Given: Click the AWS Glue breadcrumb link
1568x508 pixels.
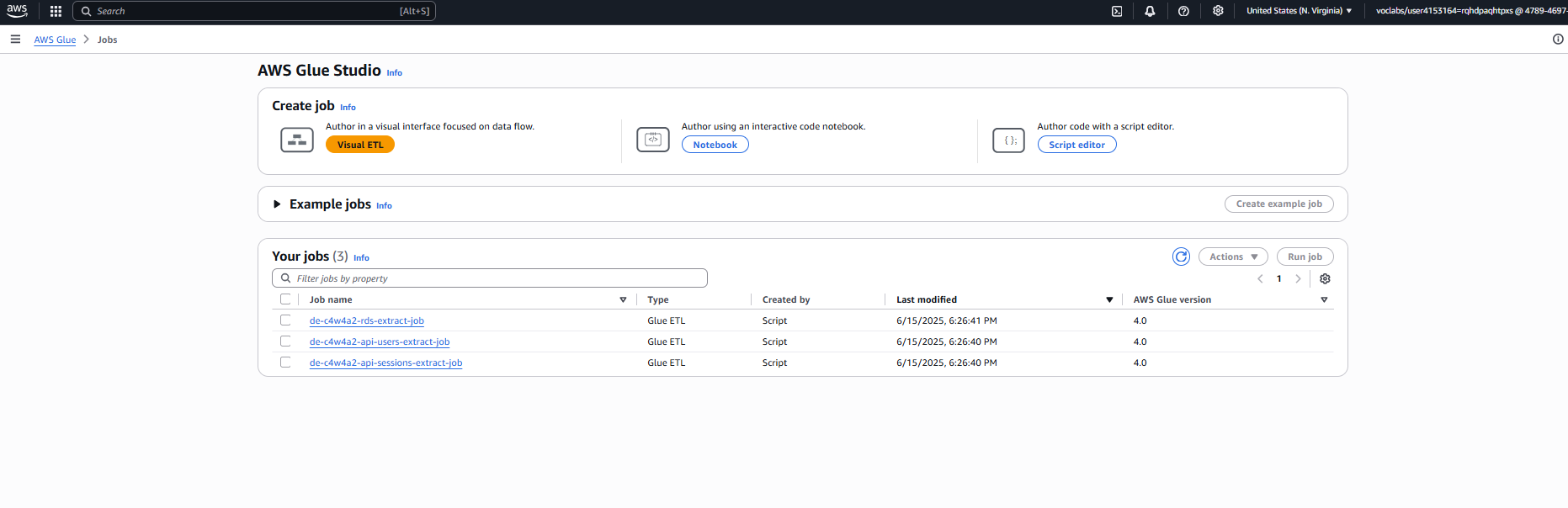Looking at the screenshot, I should point(55,40).
